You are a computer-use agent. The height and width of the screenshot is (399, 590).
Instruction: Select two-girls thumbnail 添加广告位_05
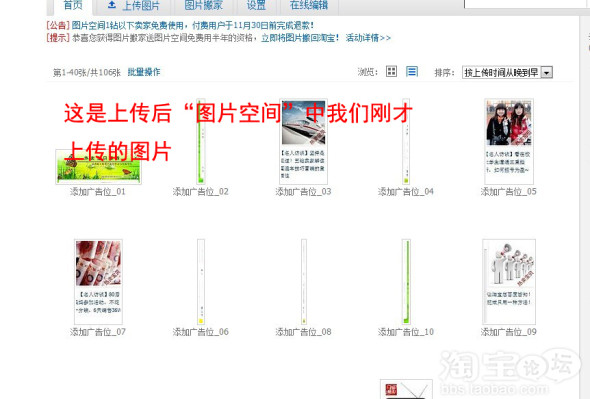click(x=509, y=142)
